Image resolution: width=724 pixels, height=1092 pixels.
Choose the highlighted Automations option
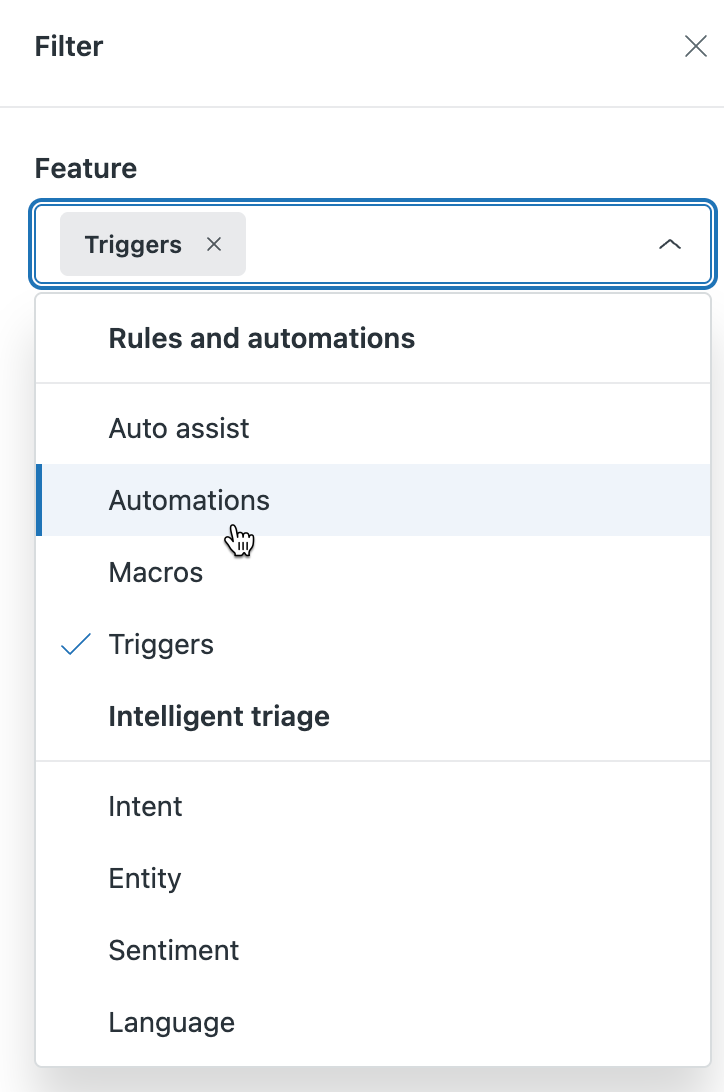point(189,500)
